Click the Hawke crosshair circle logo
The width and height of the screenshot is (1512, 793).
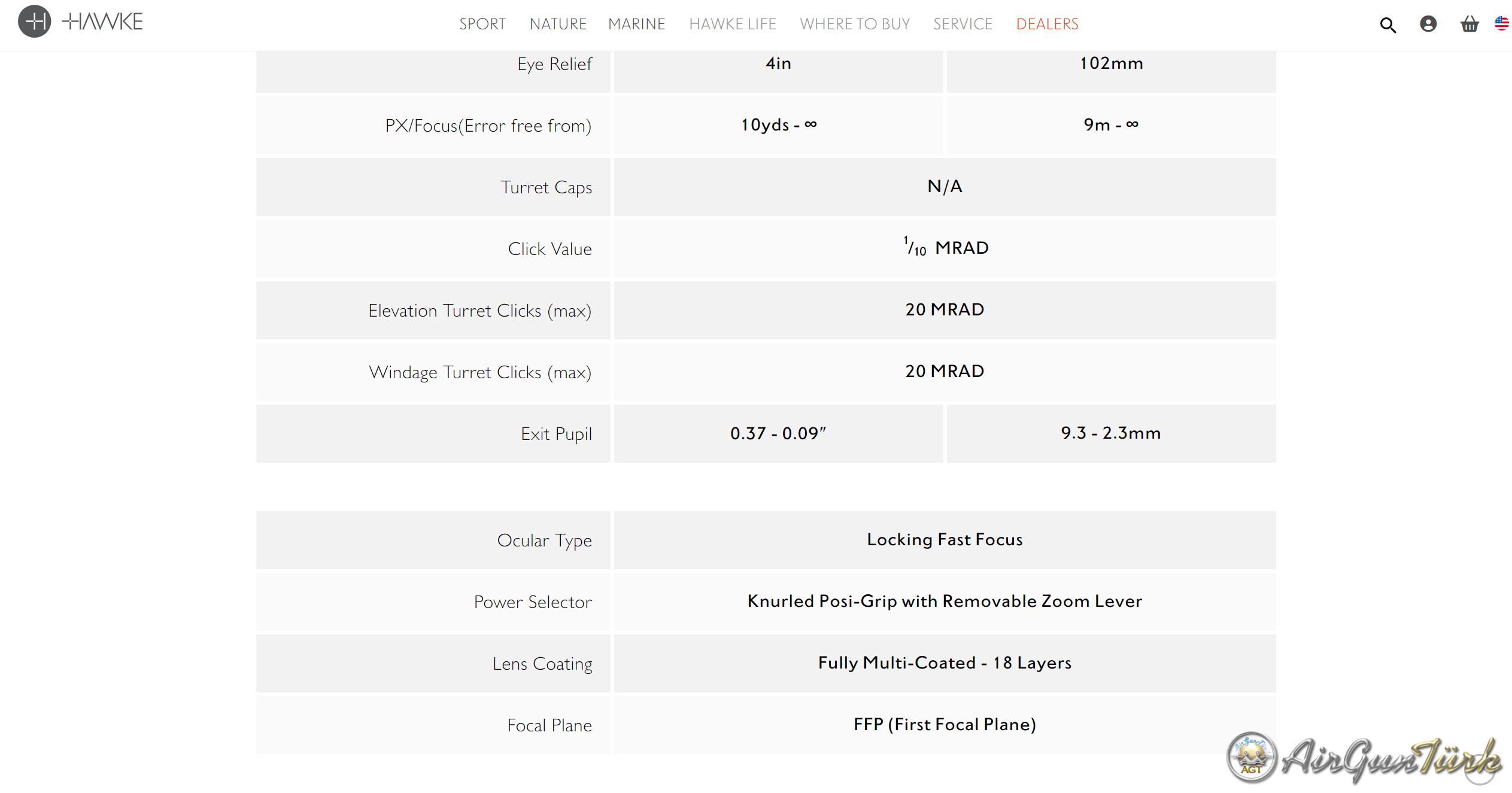(x=34, y=22)
